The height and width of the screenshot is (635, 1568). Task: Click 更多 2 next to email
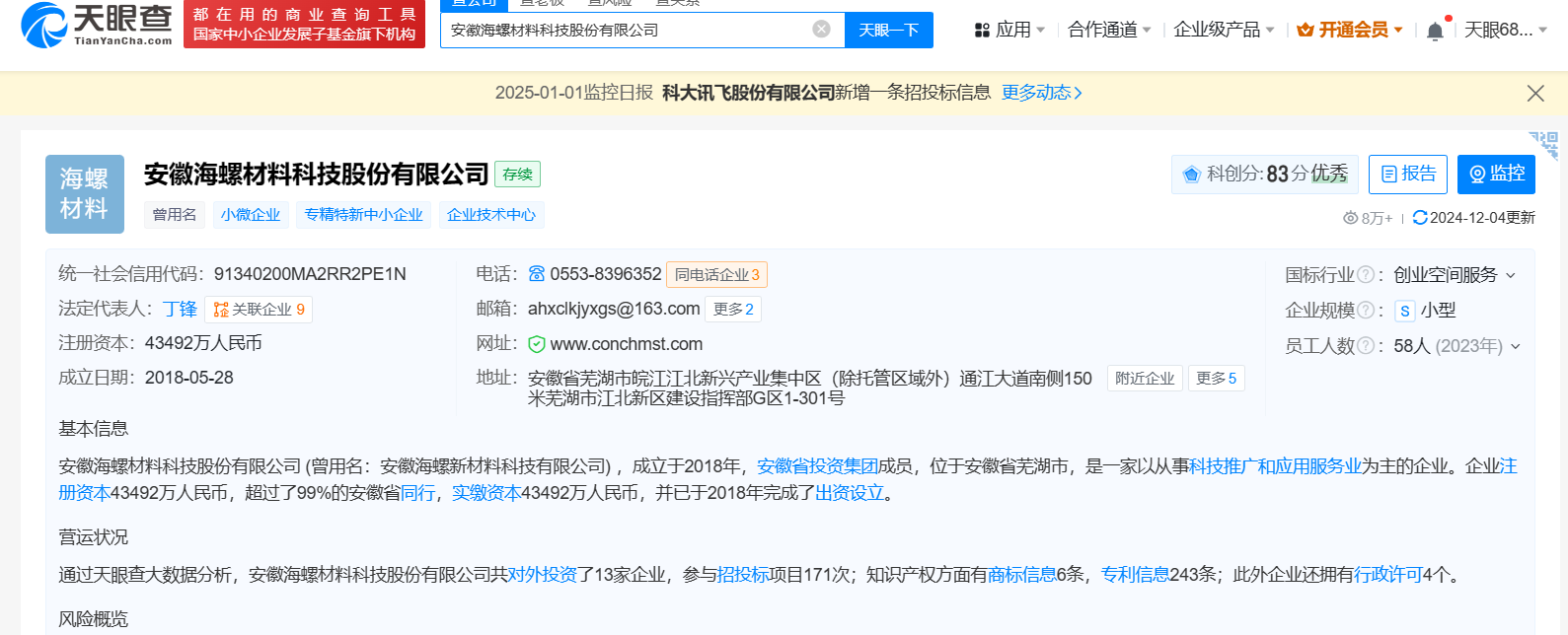click(733, 310)
